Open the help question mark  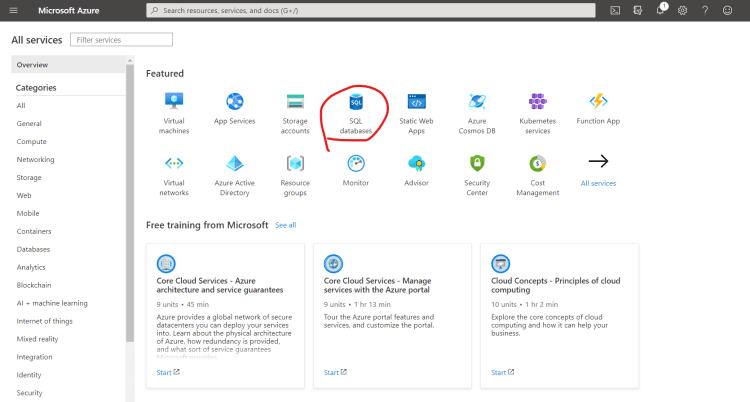click(x=705, y=10)
